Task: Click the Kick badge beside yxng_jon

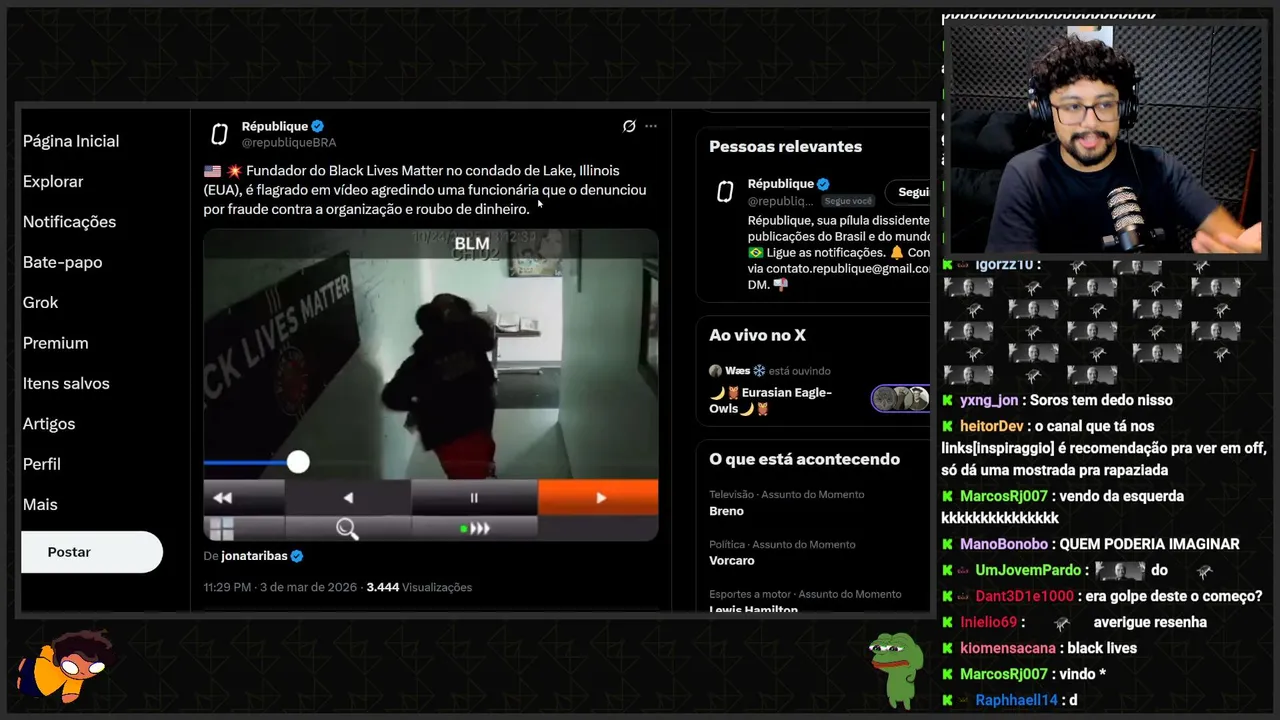Action: tap(948, 400)
